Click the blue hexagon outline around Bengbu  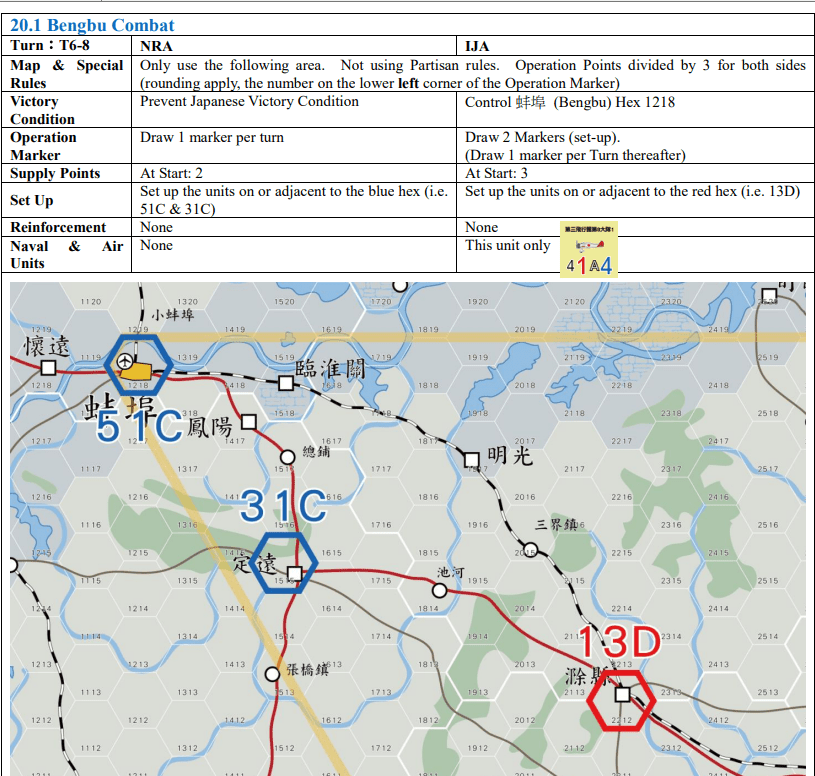138,364
